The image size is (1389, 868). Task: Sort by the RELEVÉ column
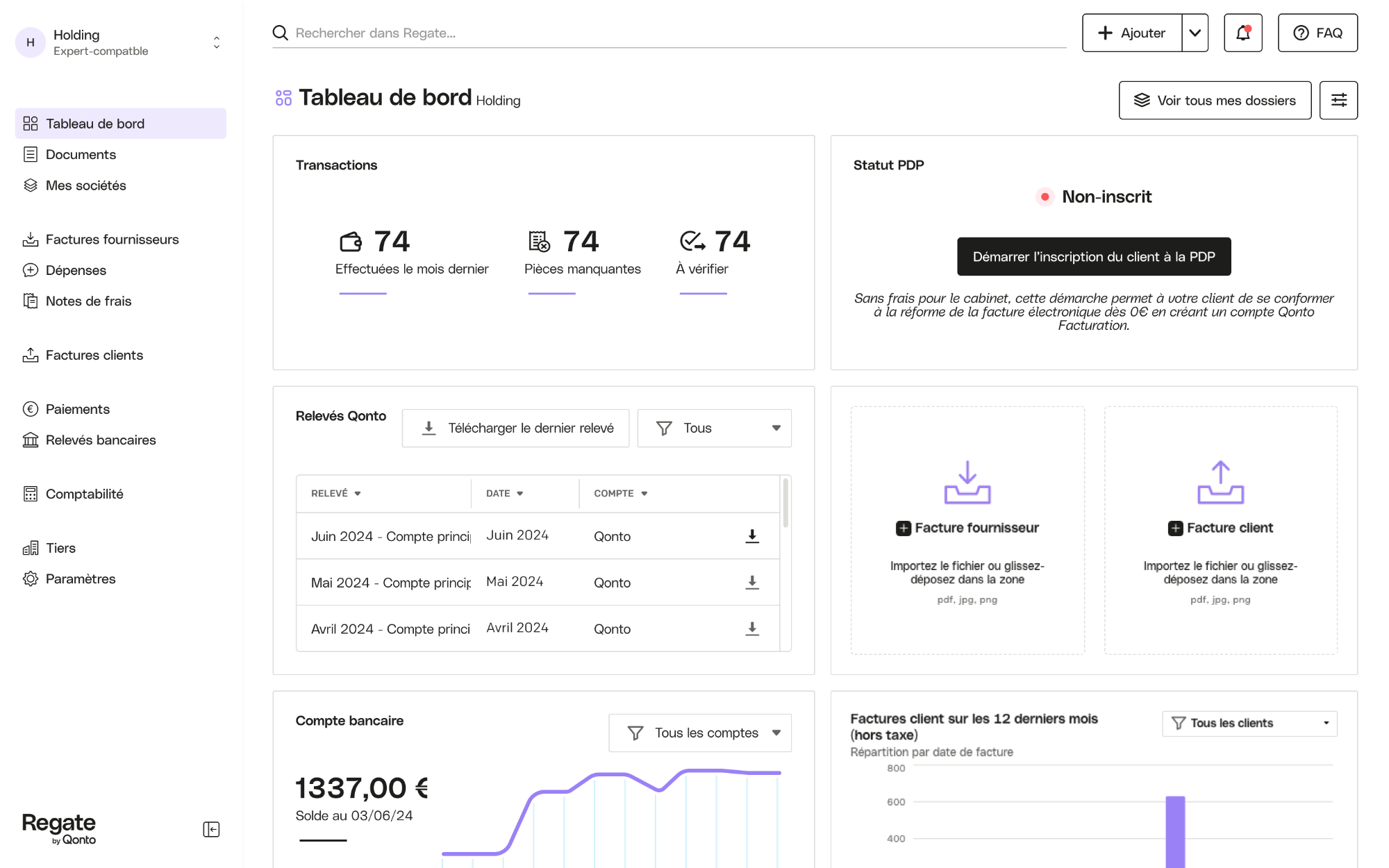pyautogui.click(x=336, y=493)
